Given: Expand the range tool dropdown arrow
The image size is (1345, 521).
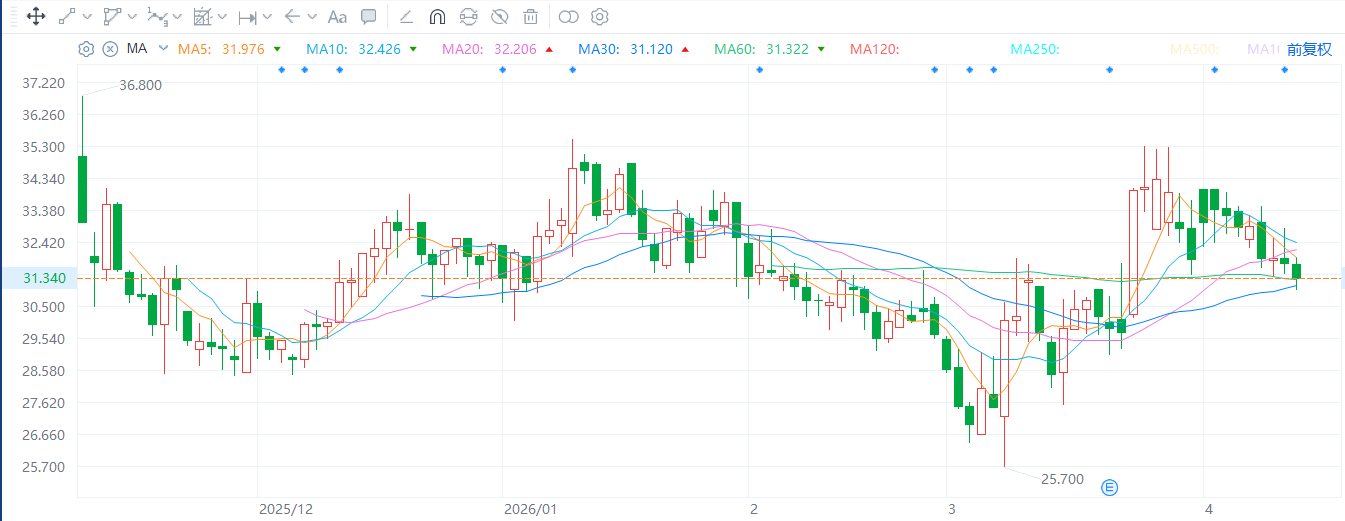Looking at the screenshot, I should point(267,17).
